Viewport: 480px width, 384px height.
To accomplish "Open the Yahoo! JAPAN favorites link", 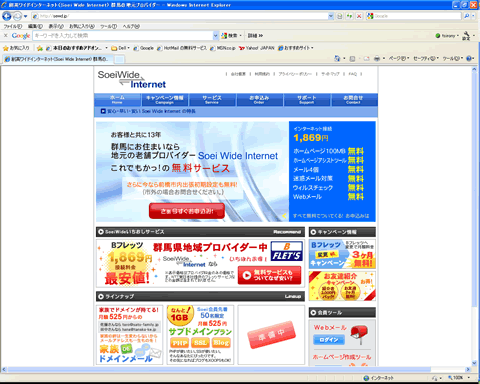I will 256,48.
